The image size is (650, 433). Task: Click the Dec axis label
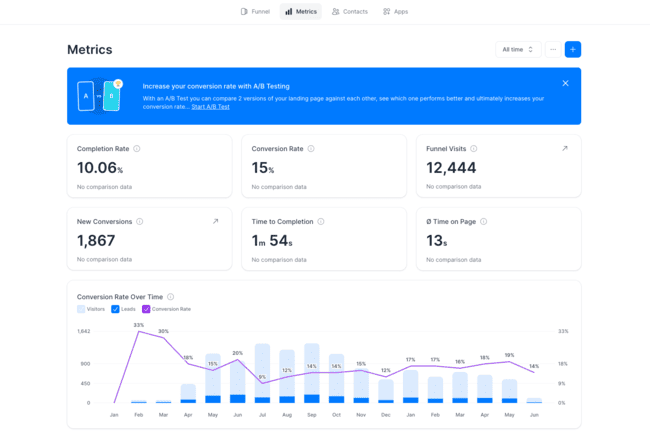coord(386,415)
